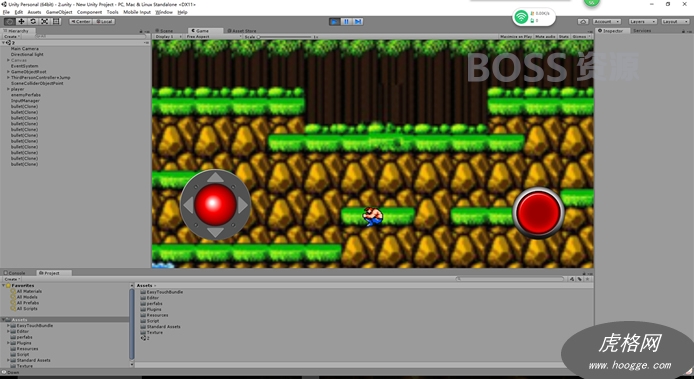
Task: Open the EasyTouchBundle folder in Assets list
Action: 161,292
